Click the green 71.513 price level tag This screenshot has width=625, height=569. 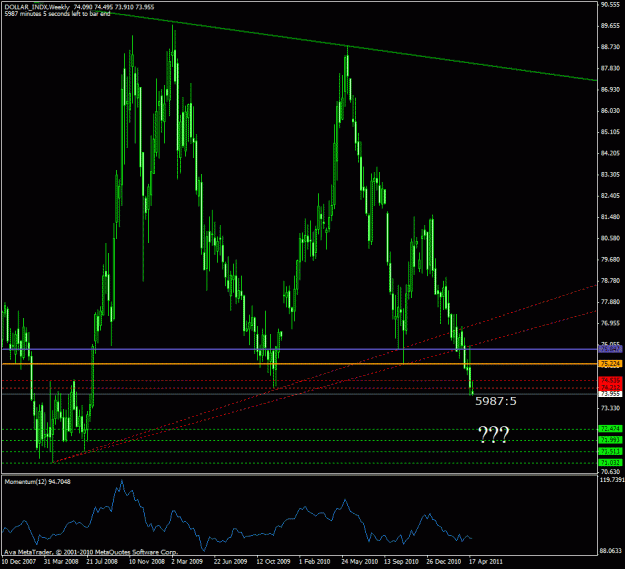click(610, 451)
